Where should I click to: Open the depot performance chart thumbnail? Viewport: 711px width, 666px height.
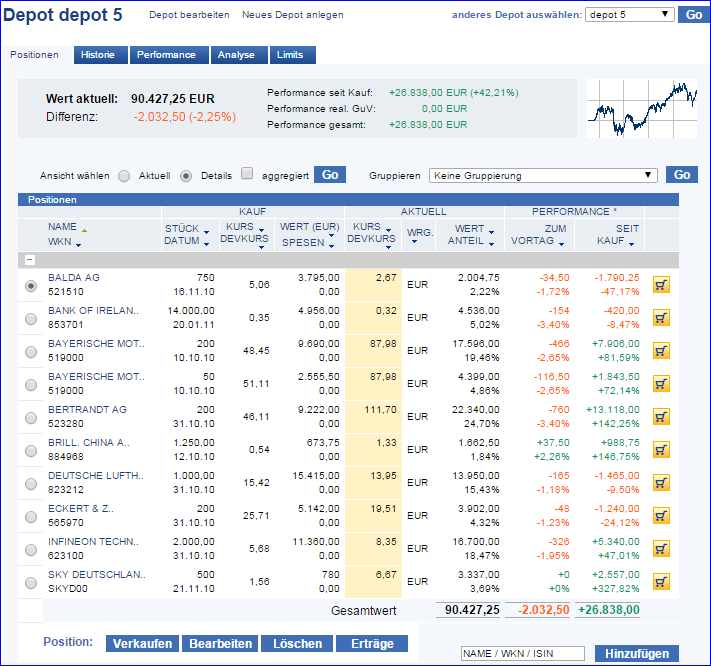click(642, 109)
